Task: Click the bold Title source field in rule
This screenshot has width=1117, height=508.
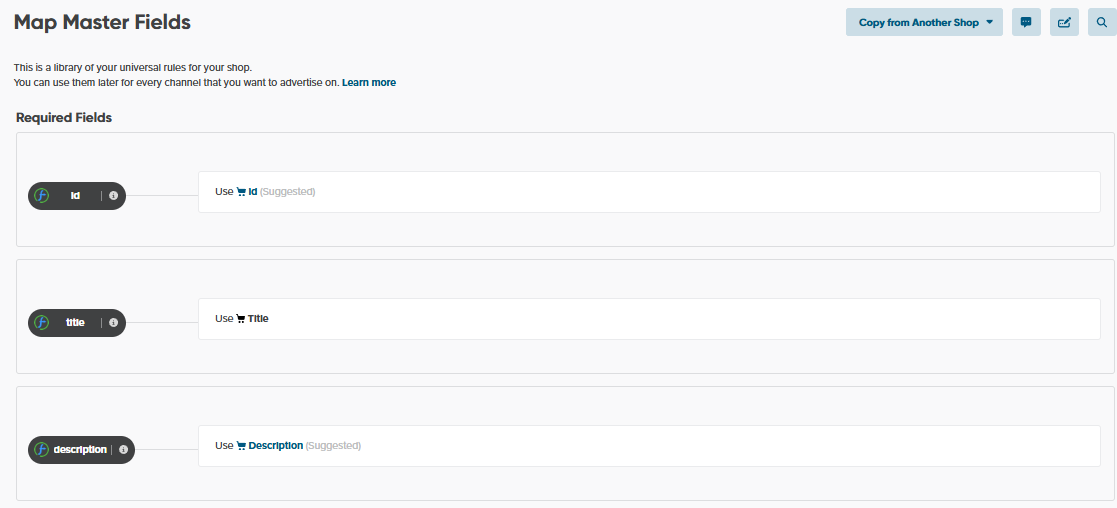Action: pos(258,319)
